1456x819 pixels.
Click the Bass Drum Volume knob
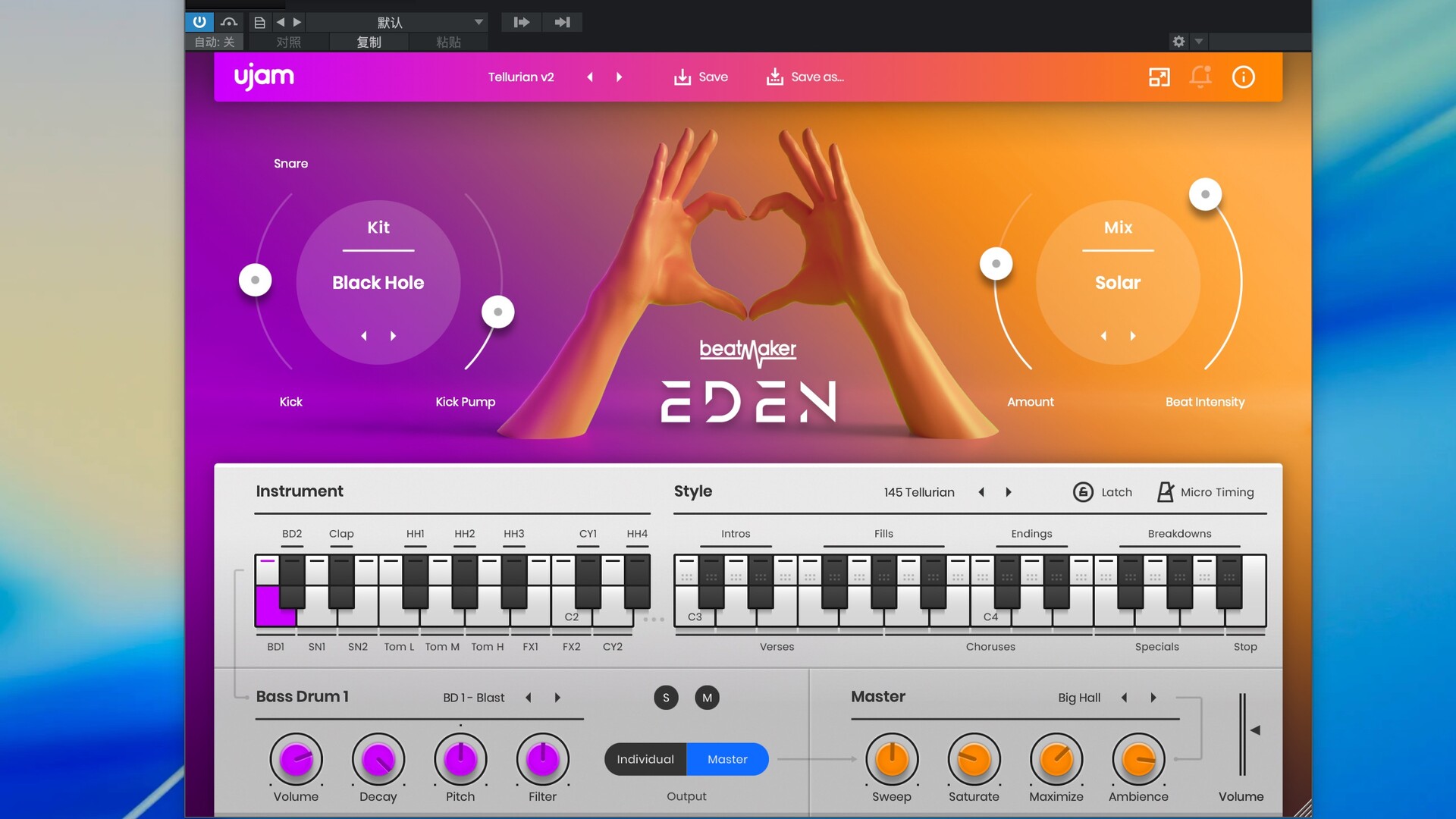tap(296, 759)
